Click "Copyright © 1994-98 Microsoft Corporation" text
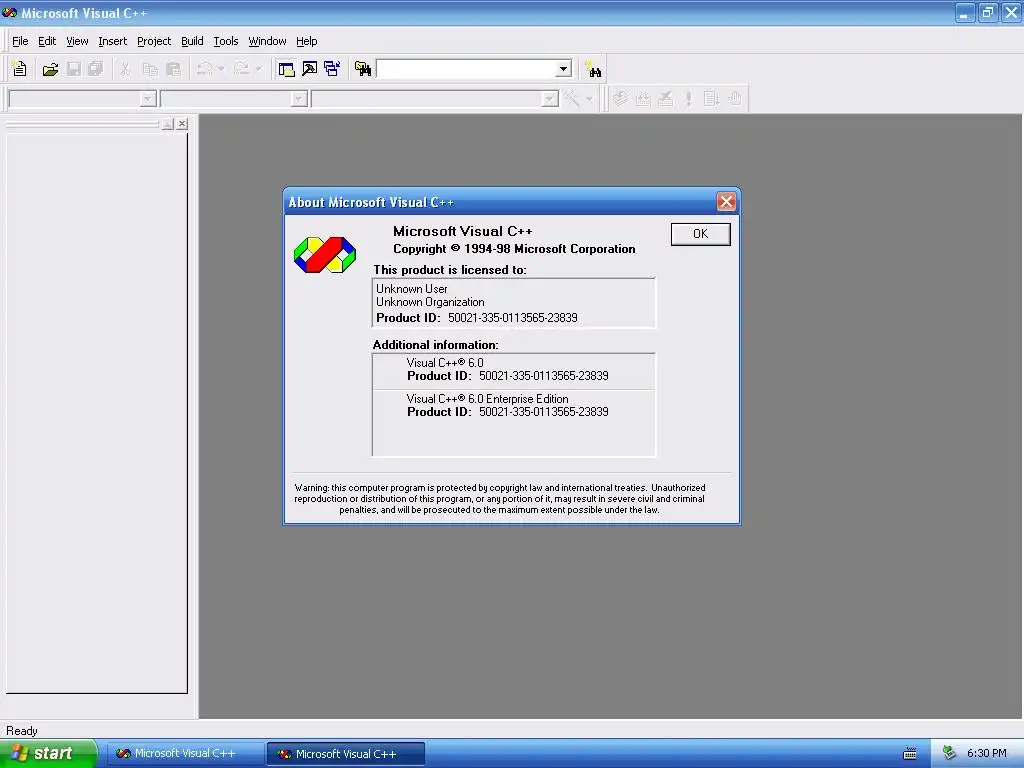The image size is (1024, 768). 514,249
